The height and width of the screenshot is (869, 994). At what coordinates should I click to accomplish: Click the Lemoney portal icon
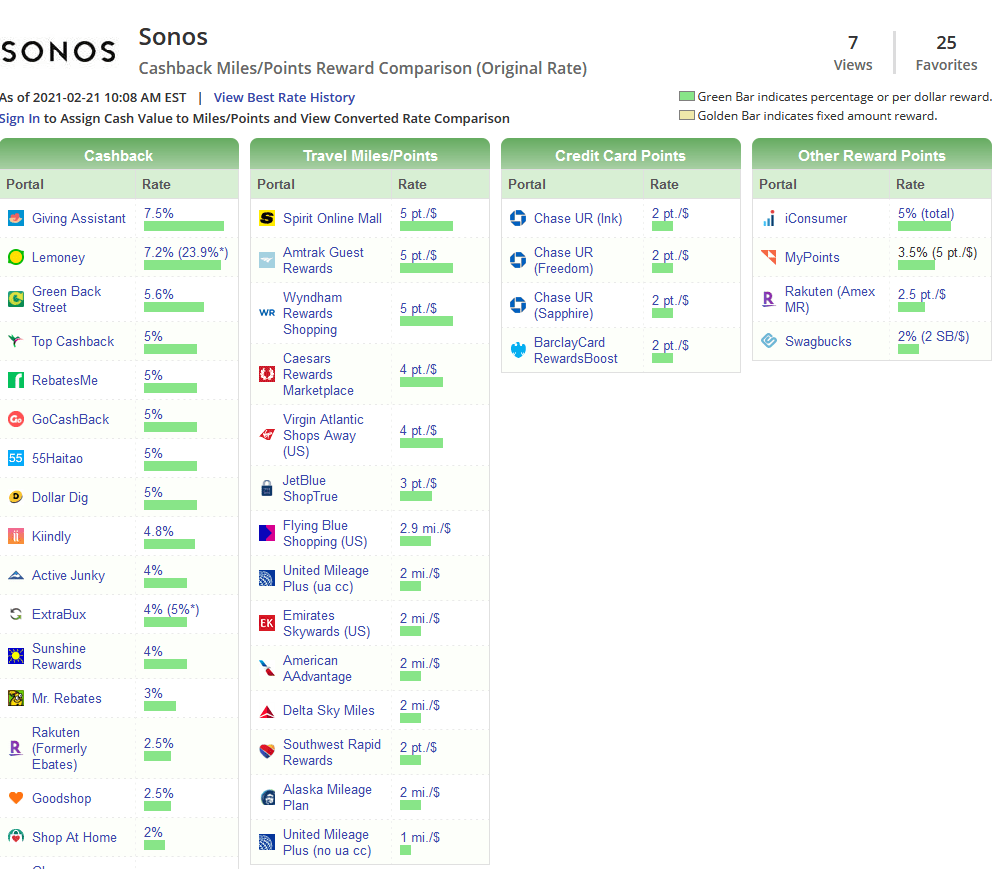[x=16, y=257]
